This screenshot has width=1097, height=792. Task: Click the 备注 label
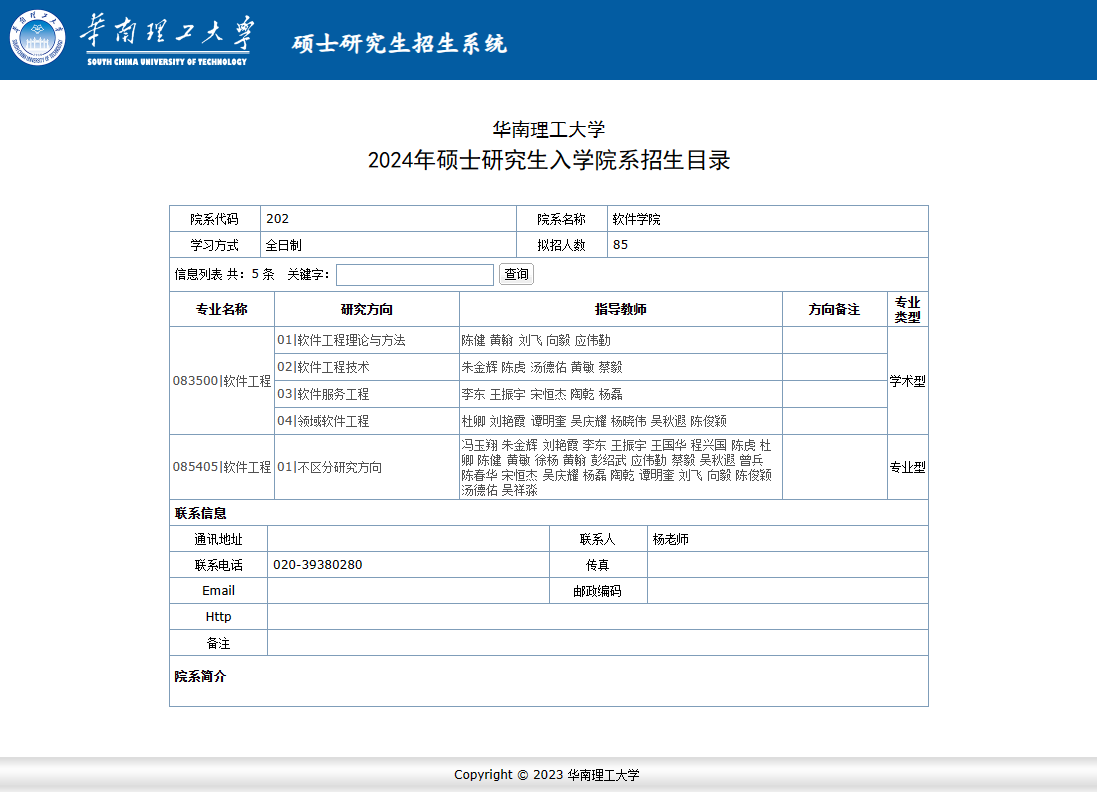[218, 643]
